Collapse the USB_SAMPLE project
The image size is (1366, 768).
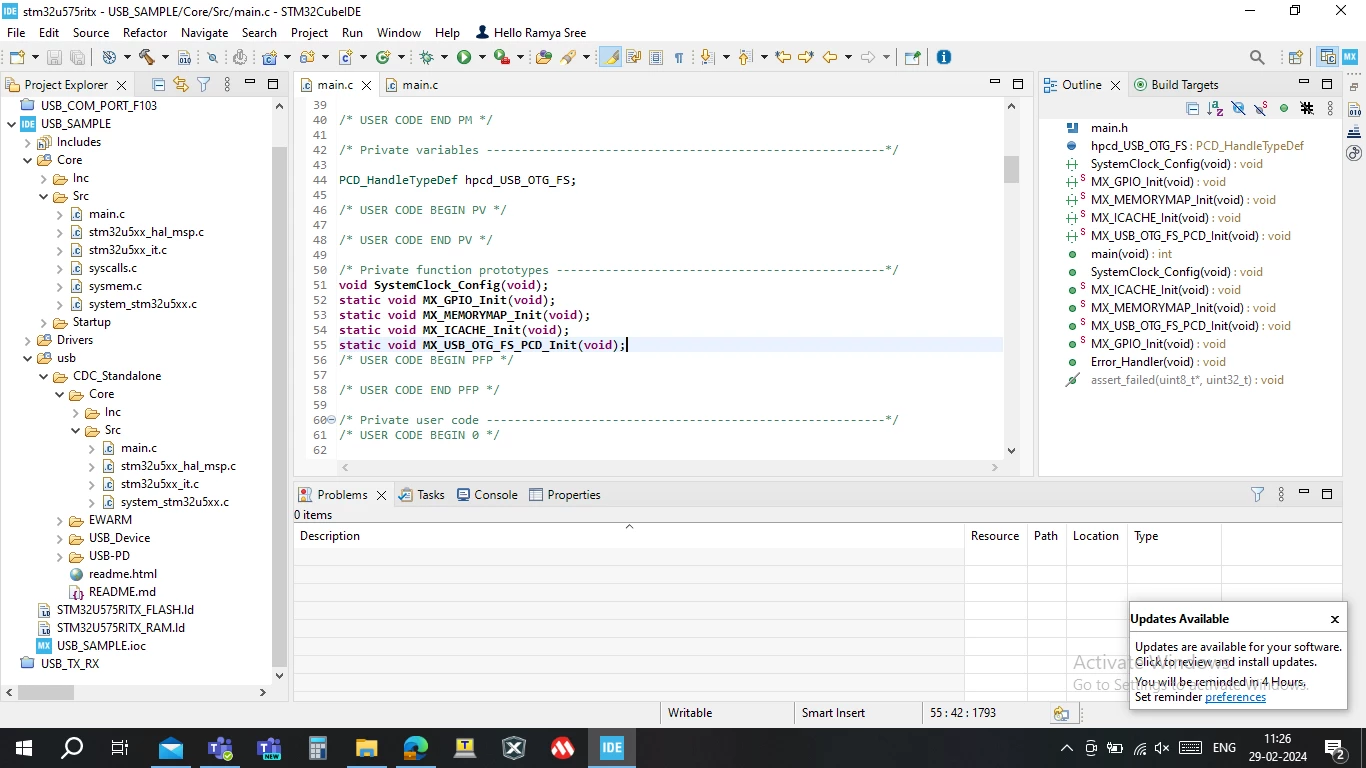(11, 124)
